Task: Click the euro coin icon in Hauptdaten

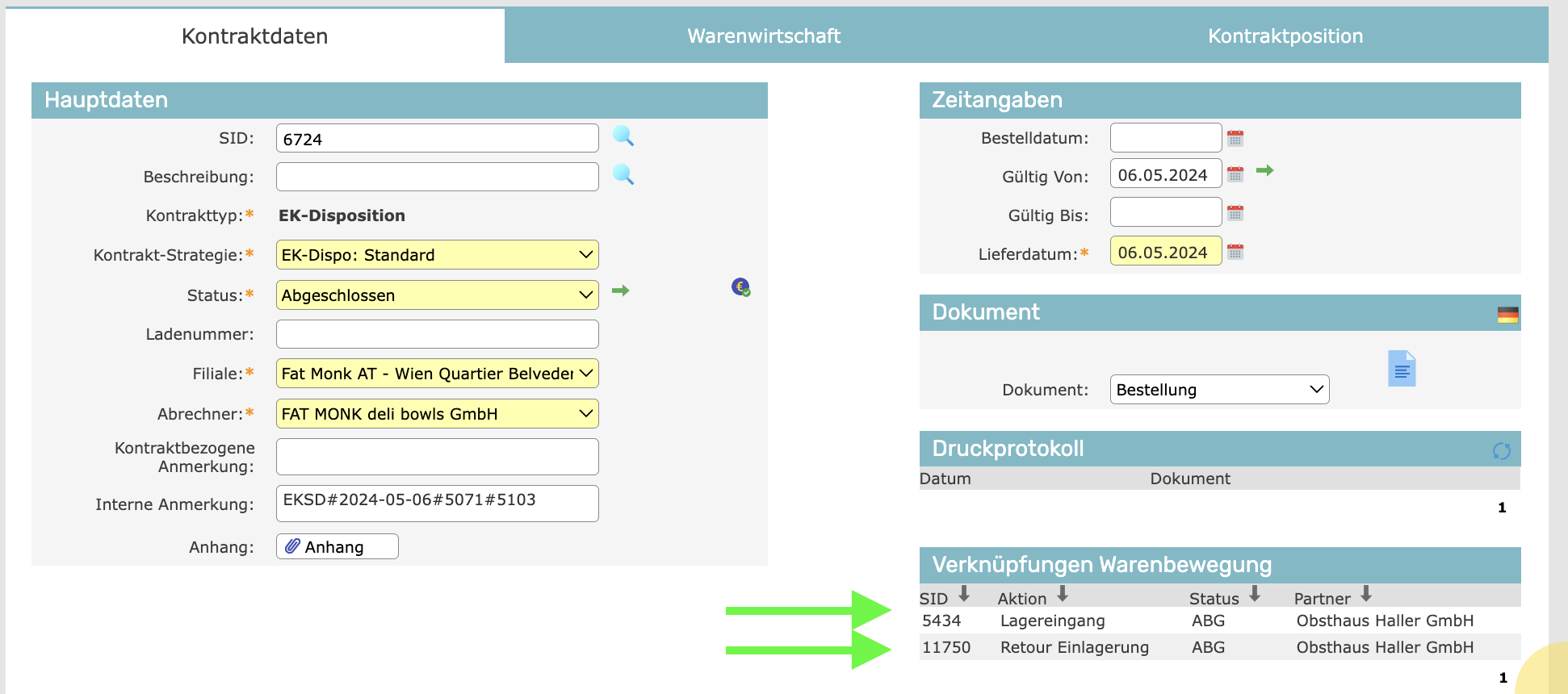Action: click(x=740, y=287)
